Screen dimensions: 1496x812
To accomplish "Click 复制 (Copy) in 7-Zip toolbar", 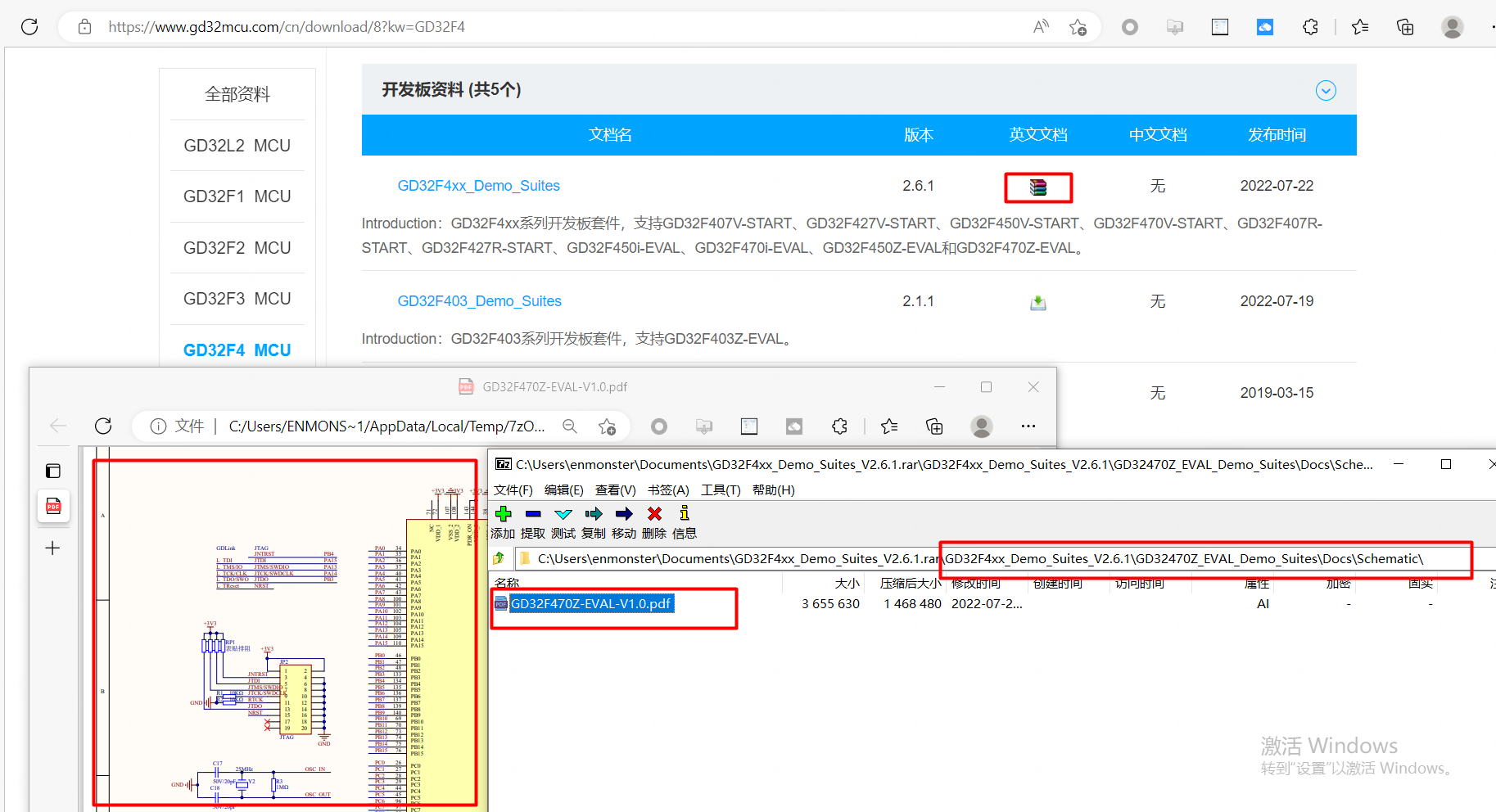I will 594,522.
